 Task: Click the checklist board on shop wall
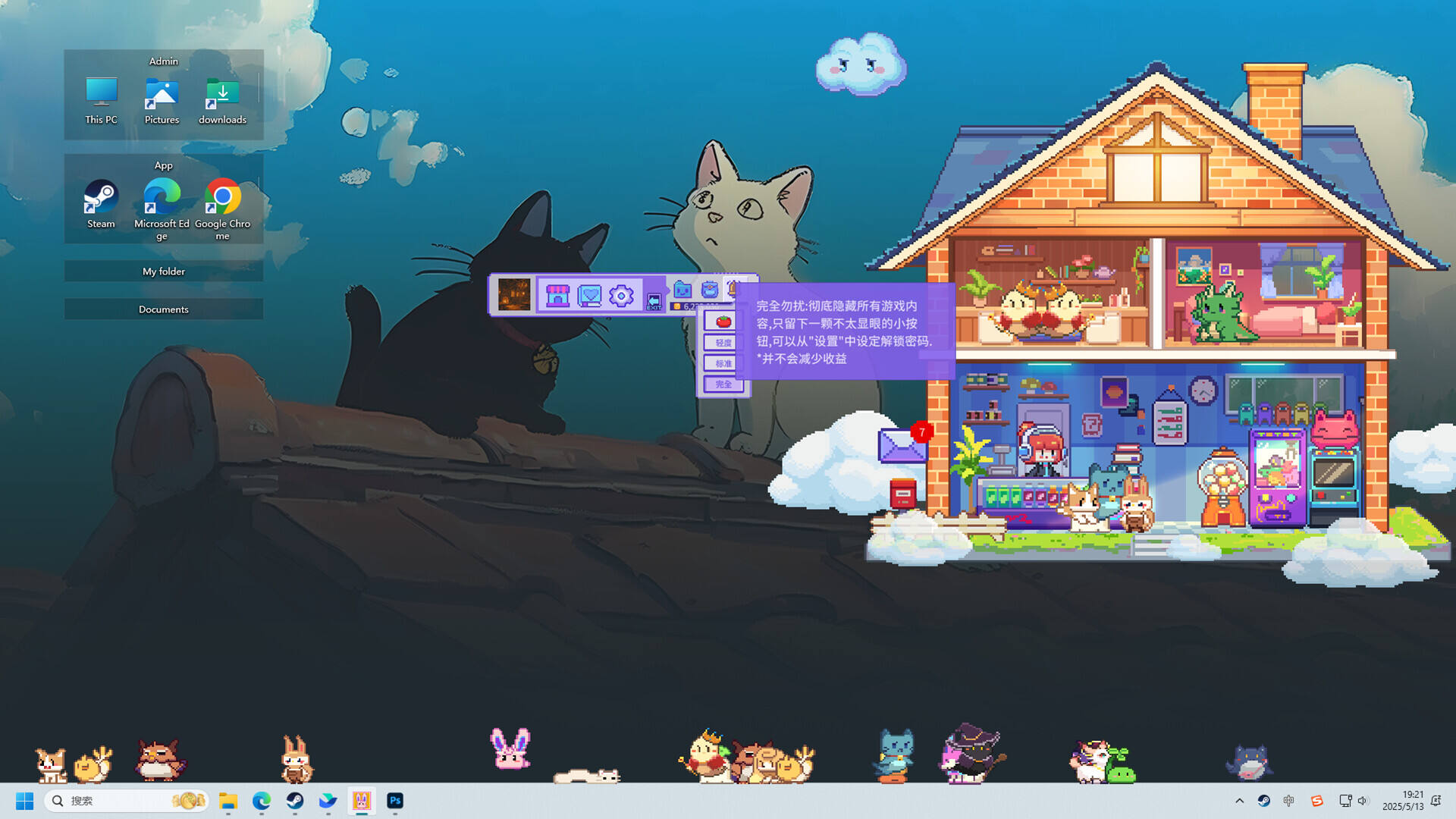coord(1169,419)
